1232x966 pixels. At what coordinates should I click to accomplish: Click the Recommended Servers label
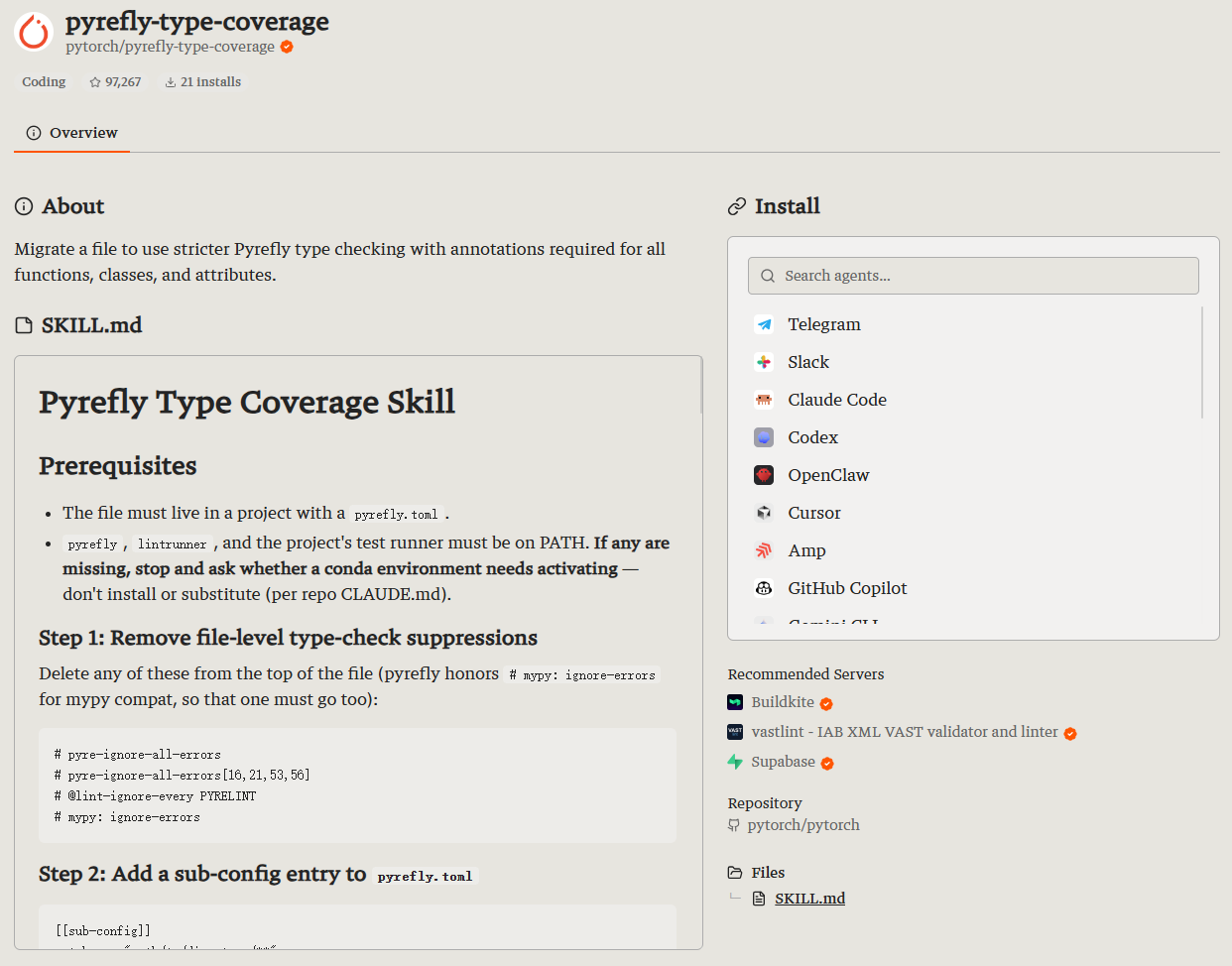(805, 674)
